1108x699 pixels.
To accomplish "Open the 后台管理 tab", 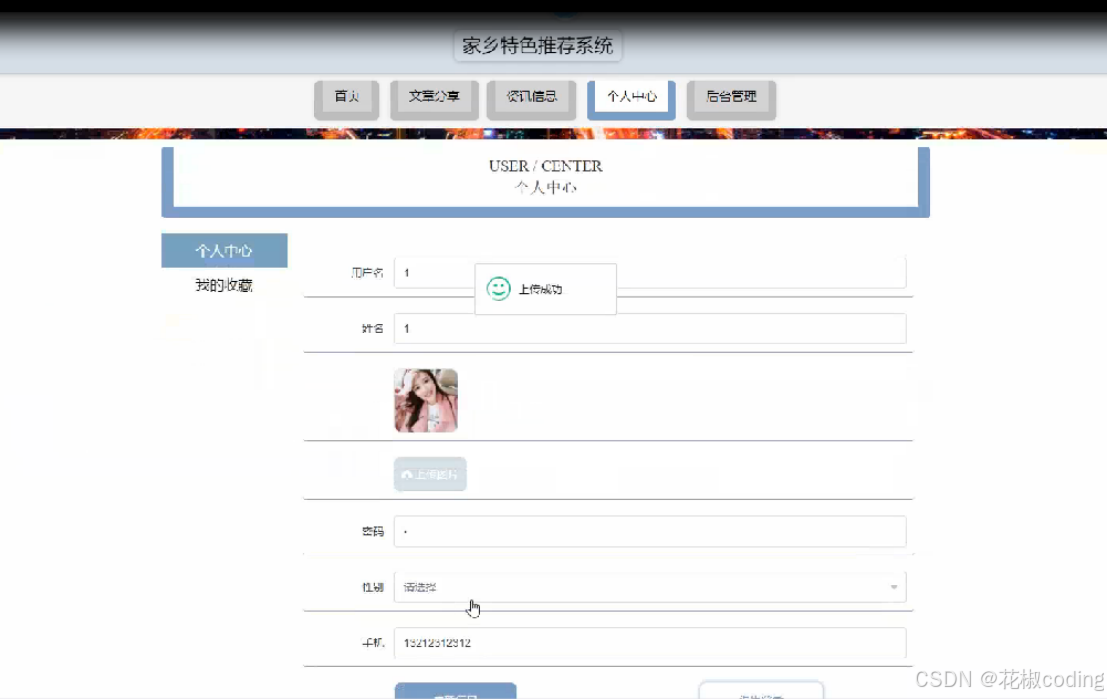I will tap(731, 98).
